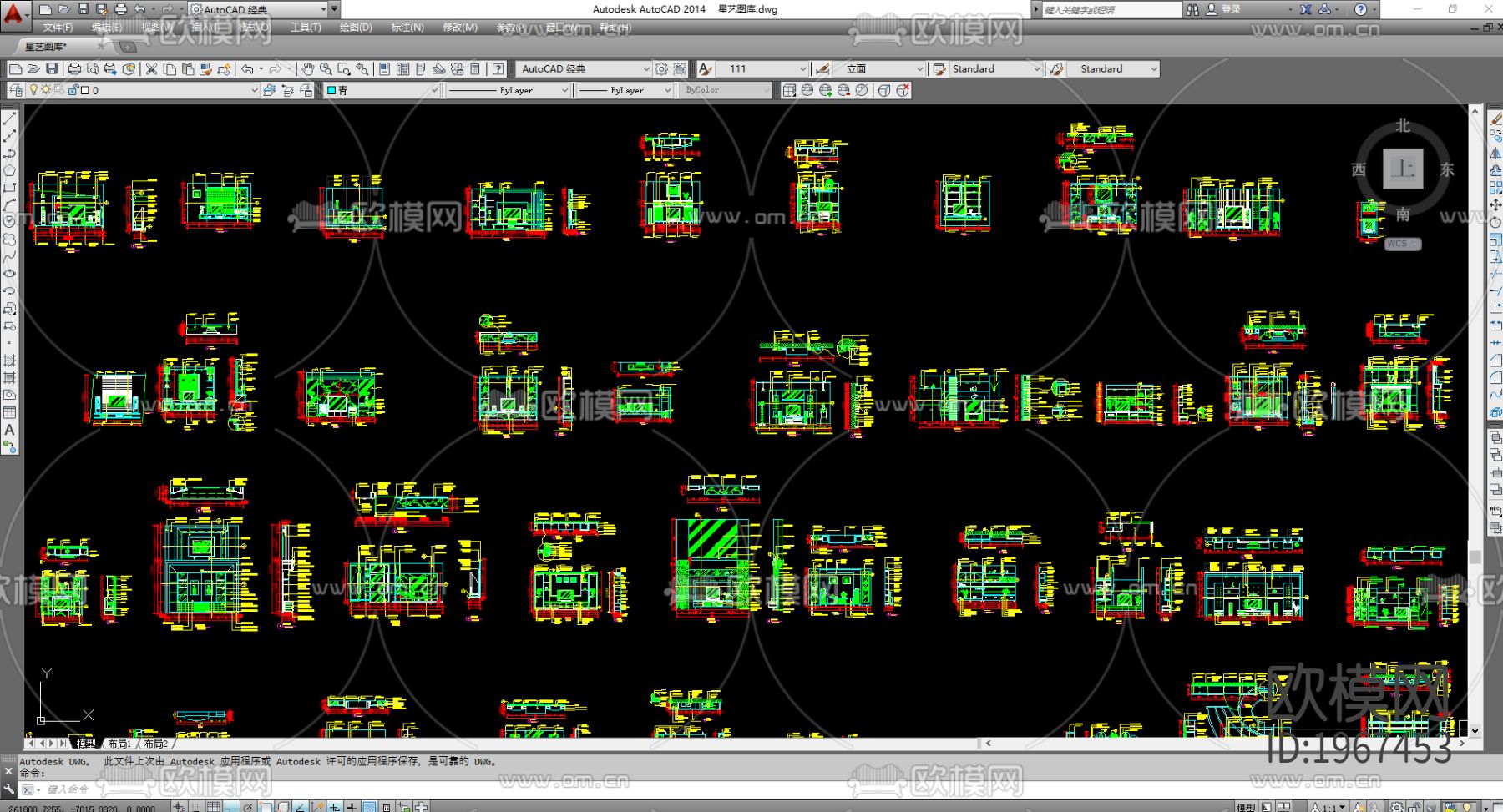Select the Multiline Text A tool
The width and height of the screenshot is (1503, 812).
click(9, 430)
